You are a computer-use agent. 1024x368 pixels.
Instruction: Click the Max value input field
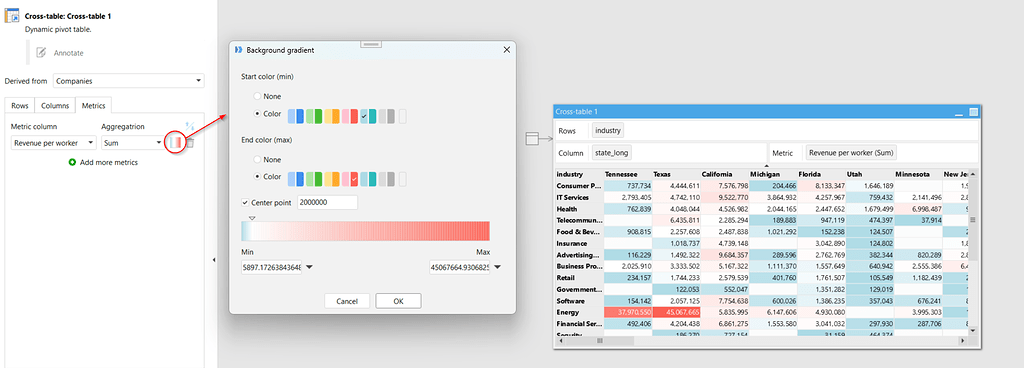click(x=459, y=267)
